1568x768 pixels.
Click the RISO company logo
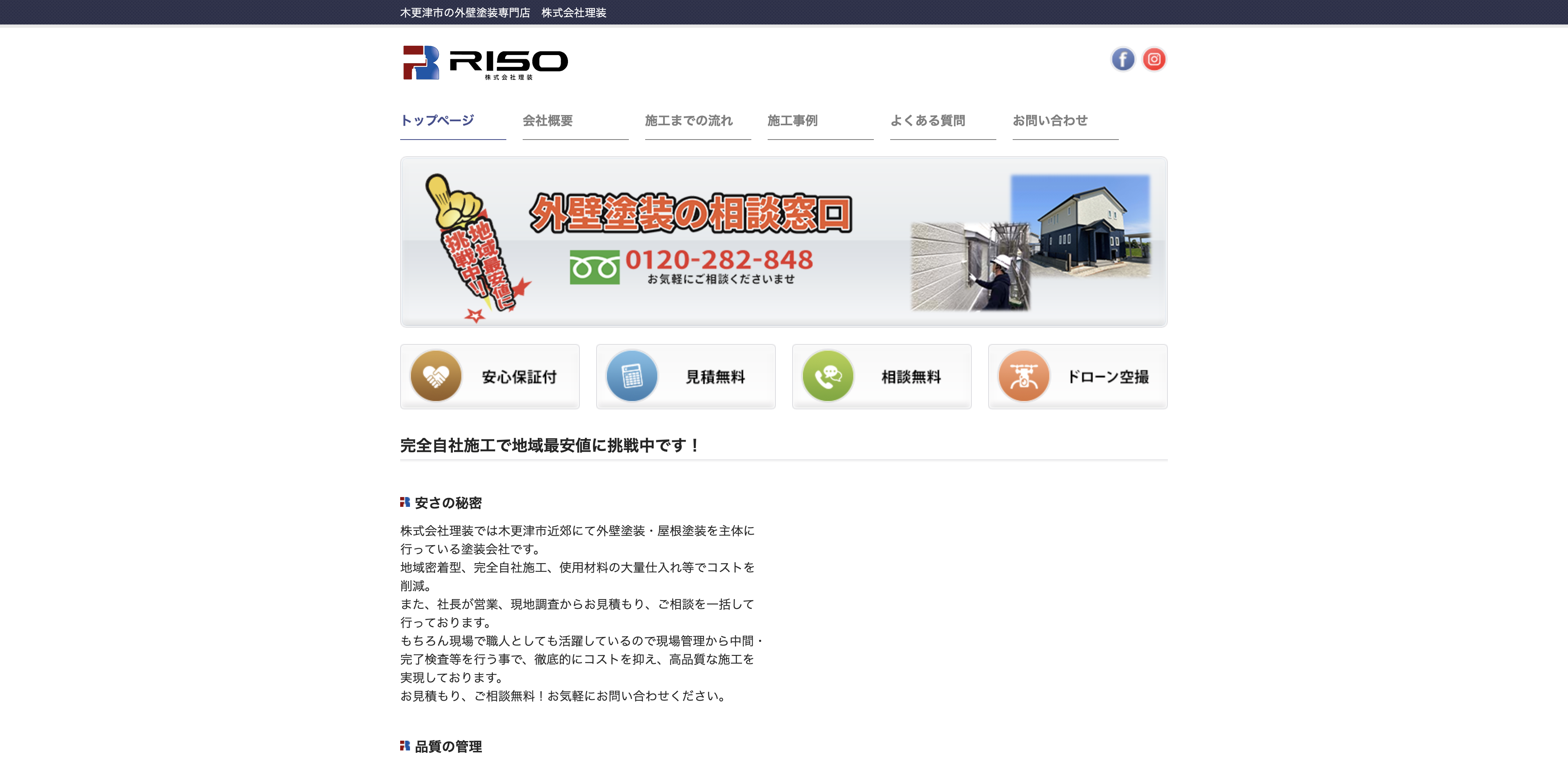pos(485,62)
